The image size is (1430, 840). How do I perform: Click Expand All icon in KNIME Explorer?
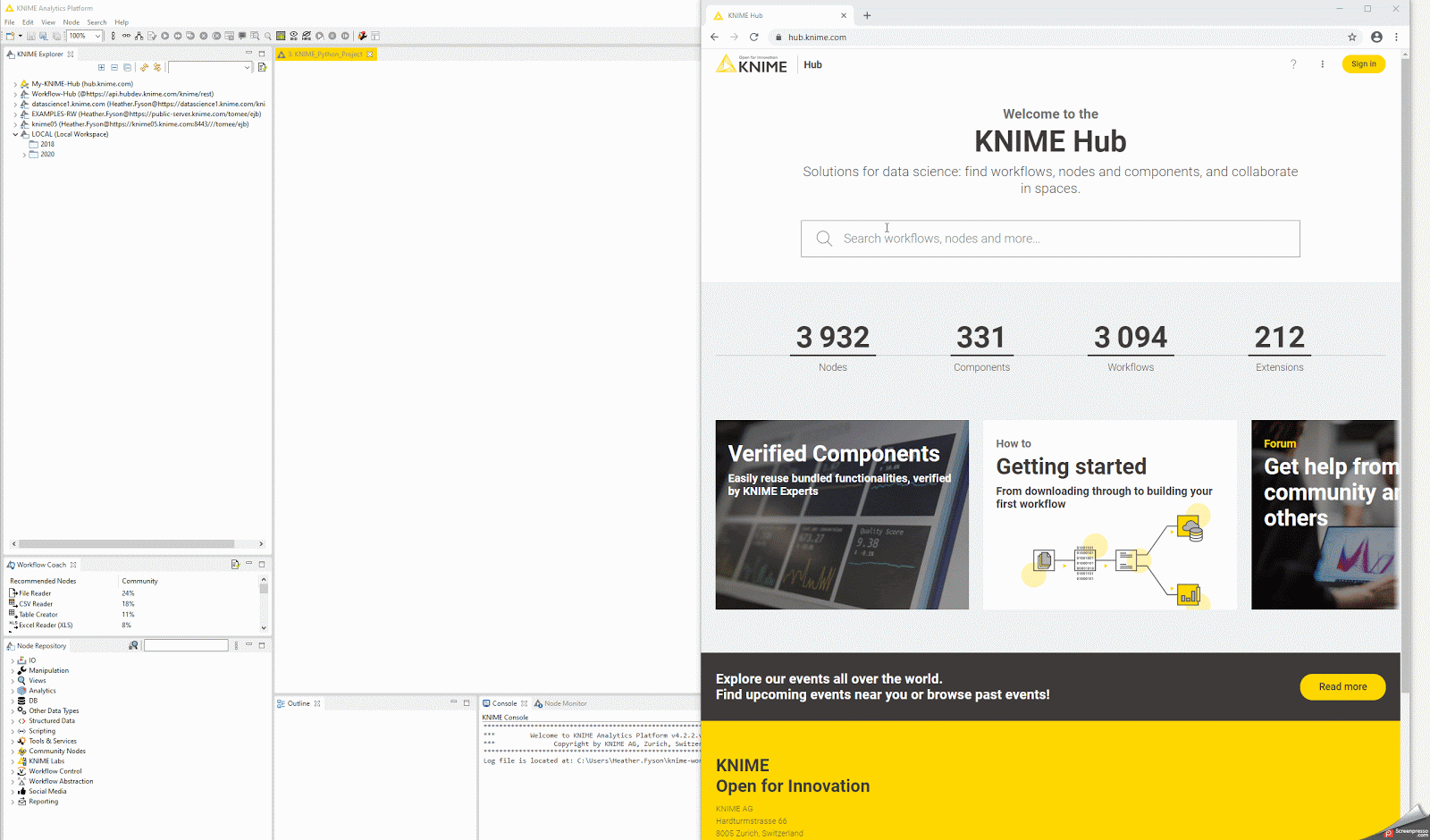pos(101,67)
